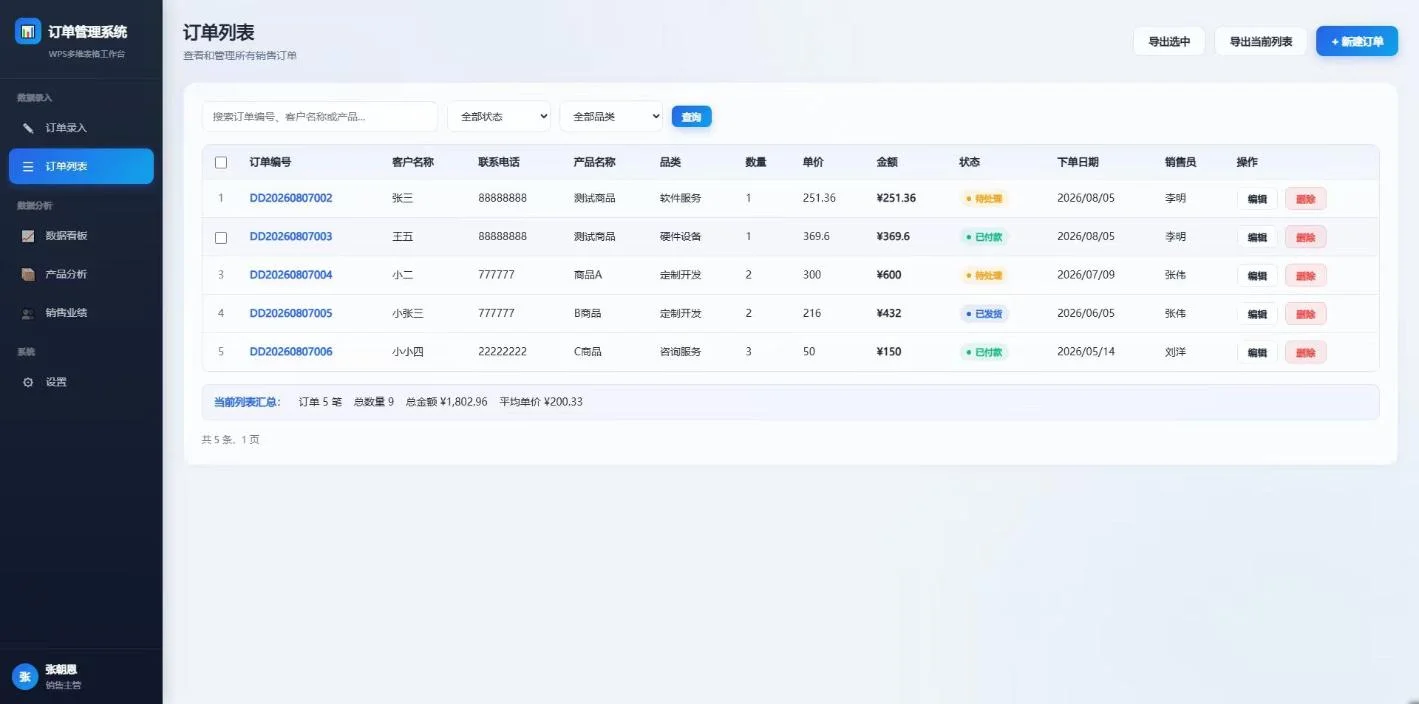Click the 订单编号 column header
This screenshot has width=1419, height=704.
(x=270, y=162)
